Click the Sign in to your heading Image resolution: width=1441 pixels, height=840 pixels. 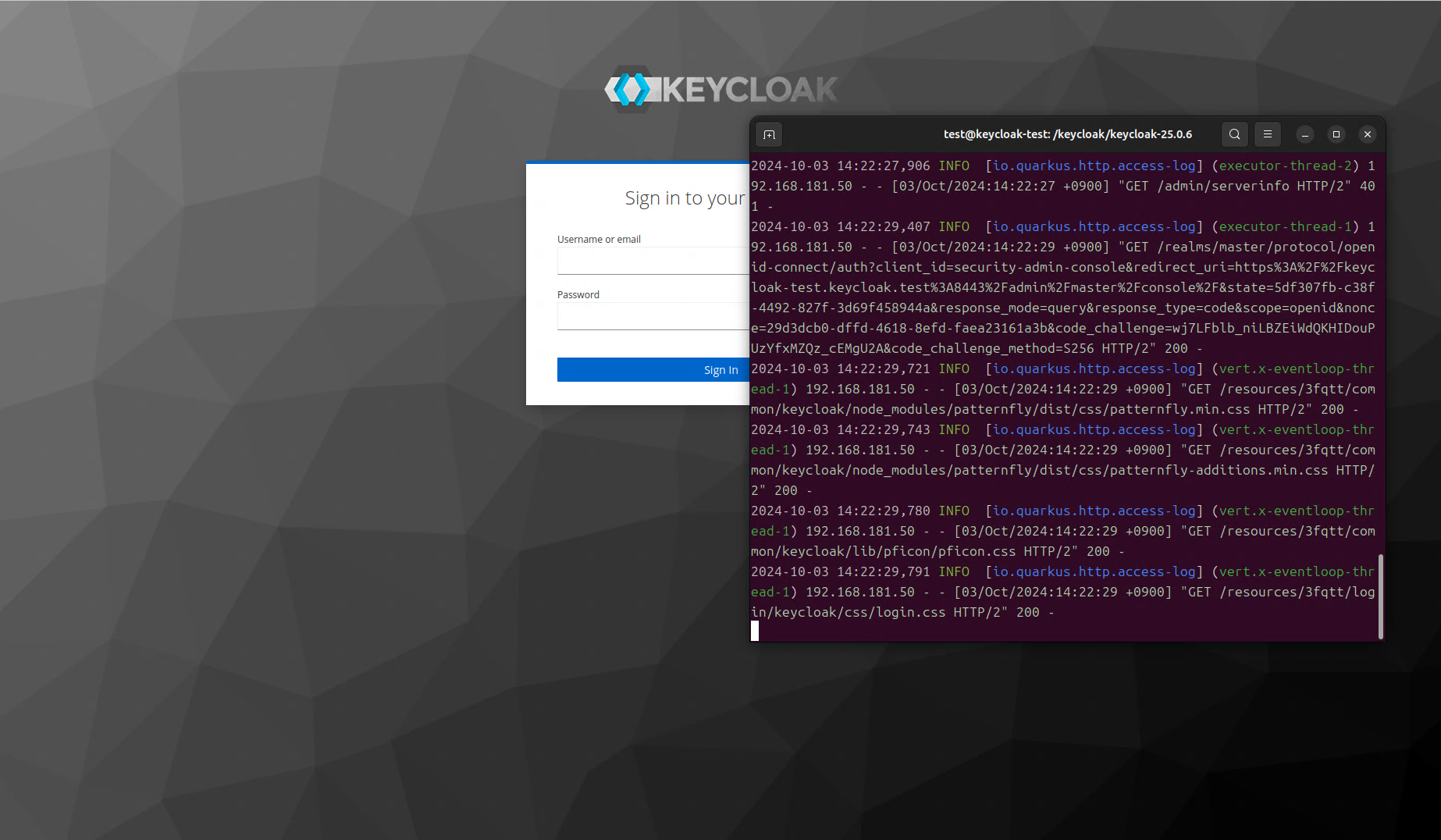685,198
